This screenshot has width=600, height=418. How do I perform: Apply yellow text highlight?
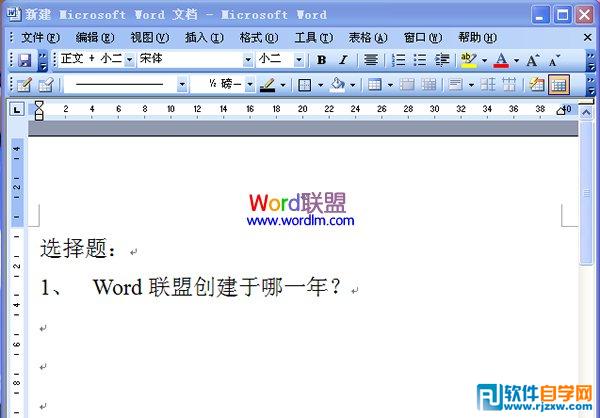(x=469, y=60)
